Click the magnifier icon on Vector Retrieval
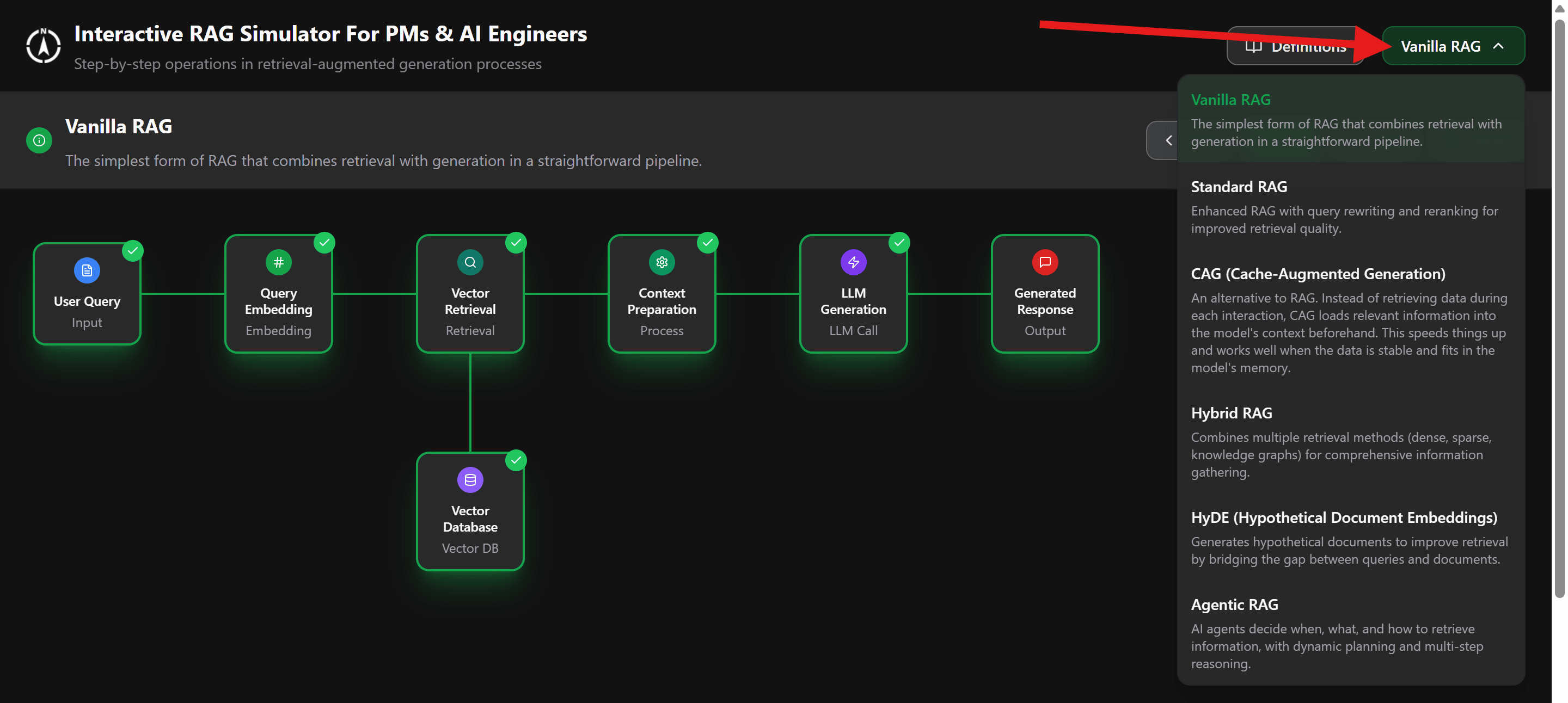The width and height of the screenshot is (1568, 703). coord(470,262)
